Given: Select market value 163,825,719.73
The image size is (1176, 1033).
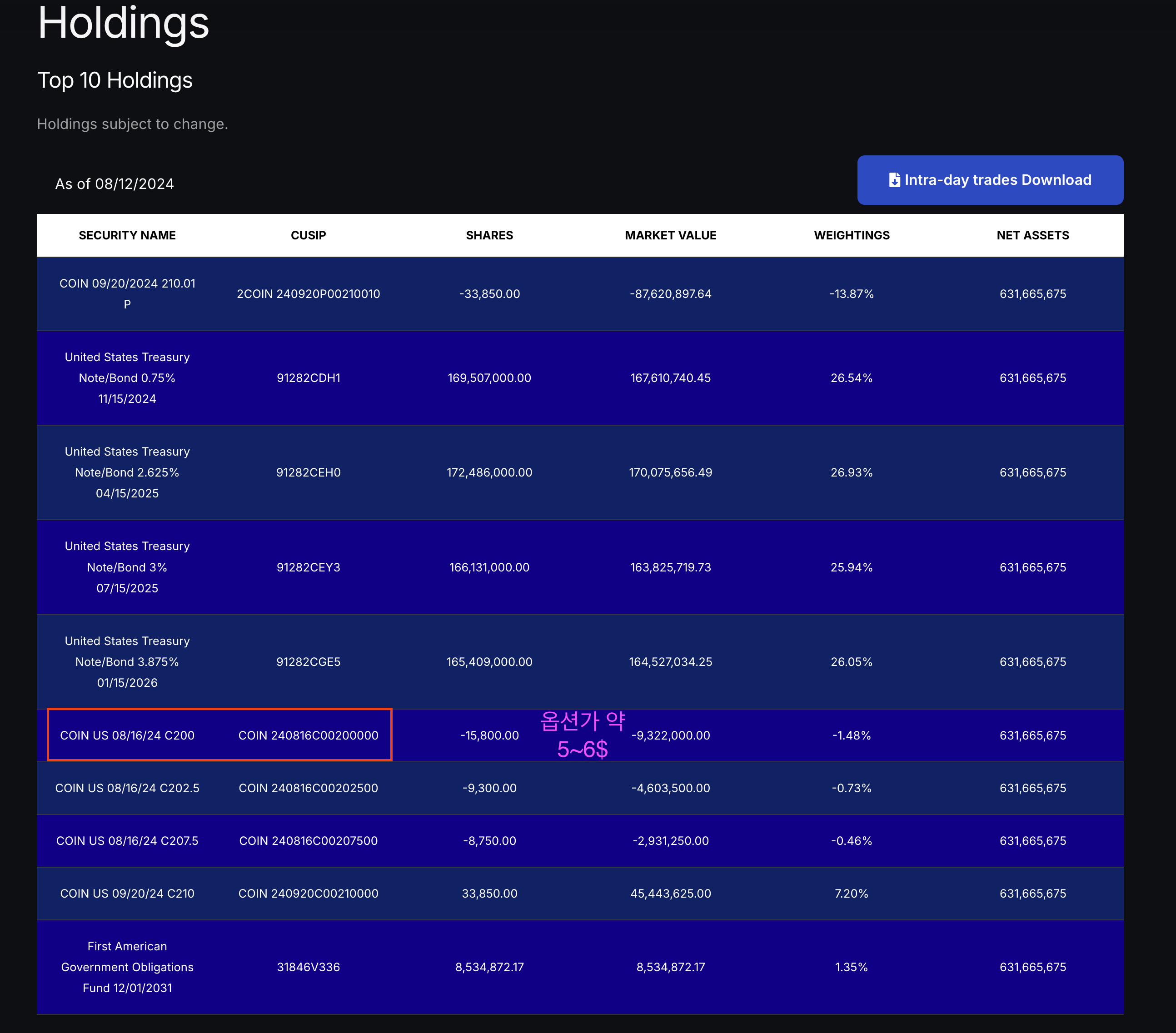Looking at the screenshot, I should pyautogui.click(x=671, y=567).
